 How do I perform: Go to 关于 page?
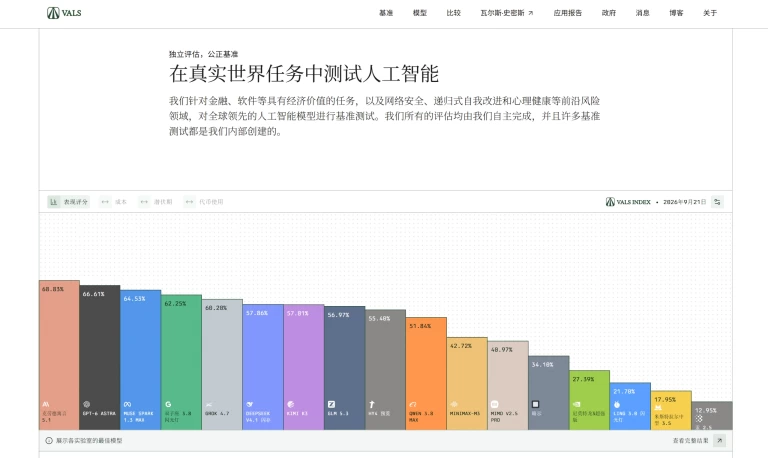710,13
